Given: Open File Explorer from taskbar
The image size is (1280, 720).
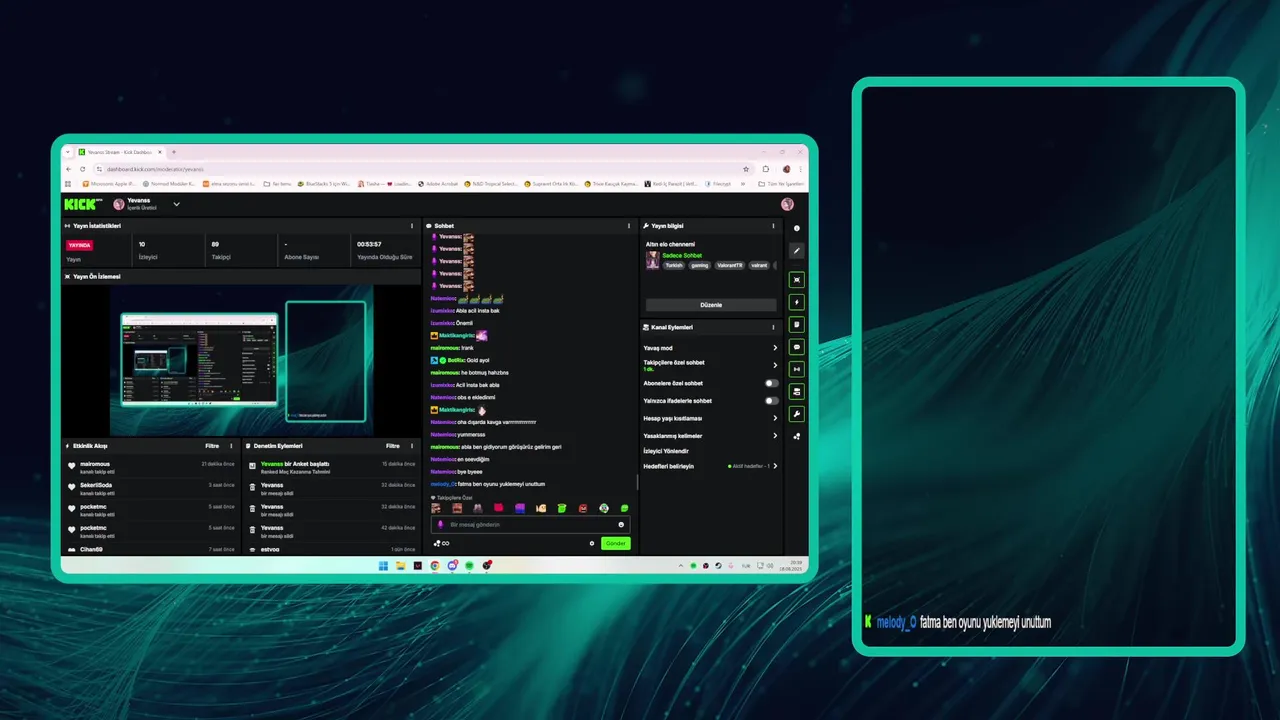Looking at the screenshot, I should pos(400,565).
